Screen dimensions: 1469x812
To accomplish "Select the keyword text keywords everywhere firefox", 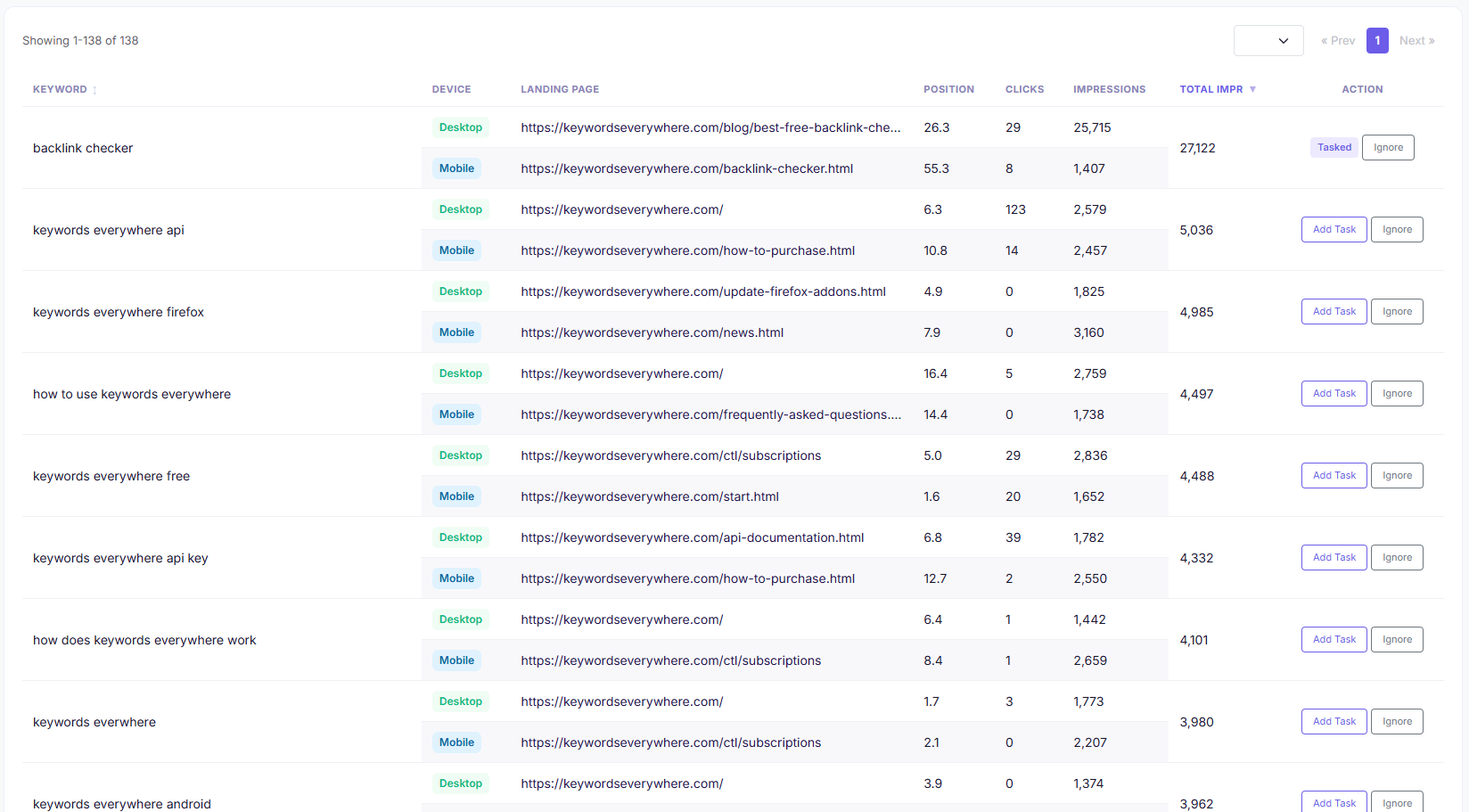I will point(119,312).
